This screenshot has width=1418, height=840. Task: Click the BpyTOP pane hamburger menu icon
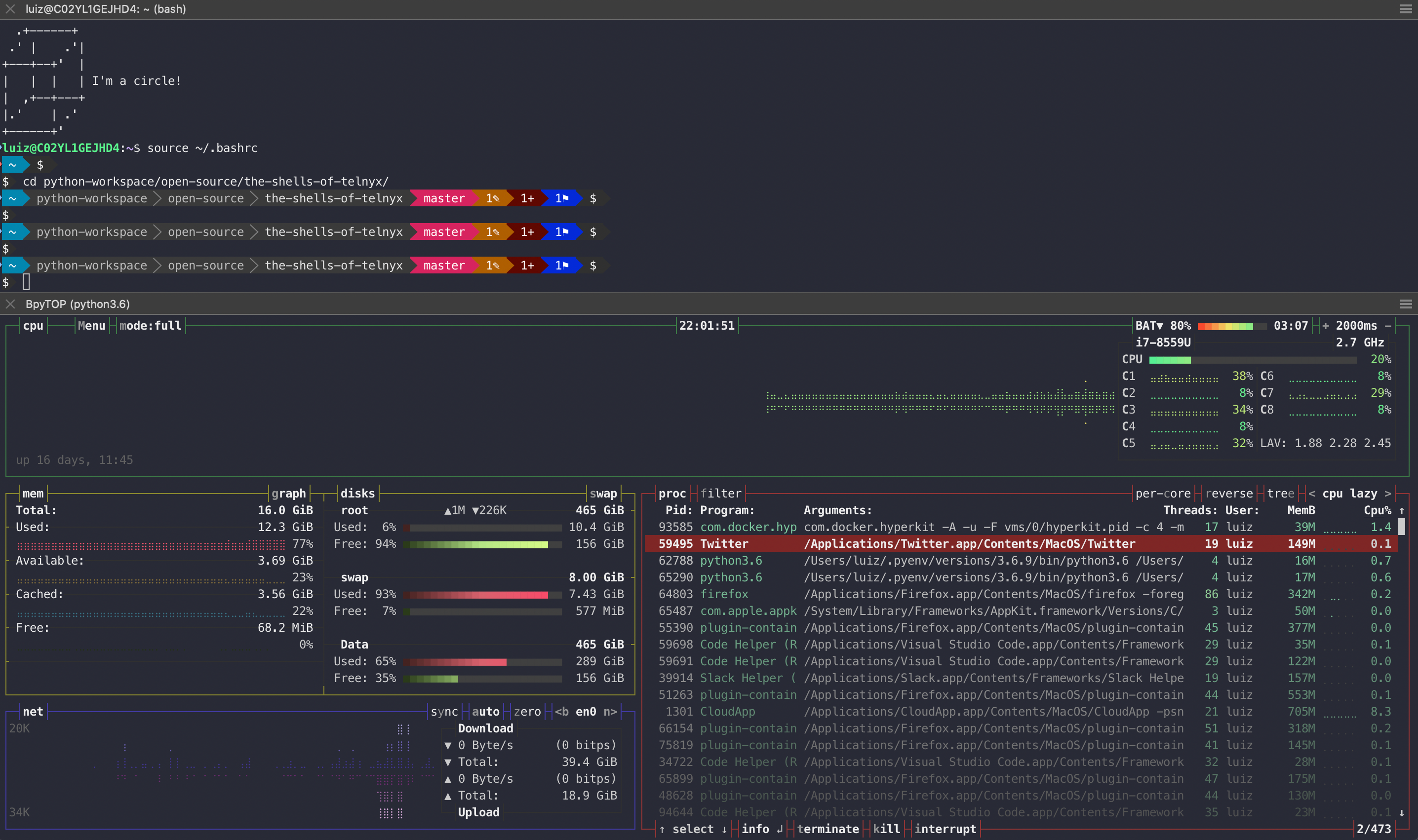click(x=1406, y=304)
